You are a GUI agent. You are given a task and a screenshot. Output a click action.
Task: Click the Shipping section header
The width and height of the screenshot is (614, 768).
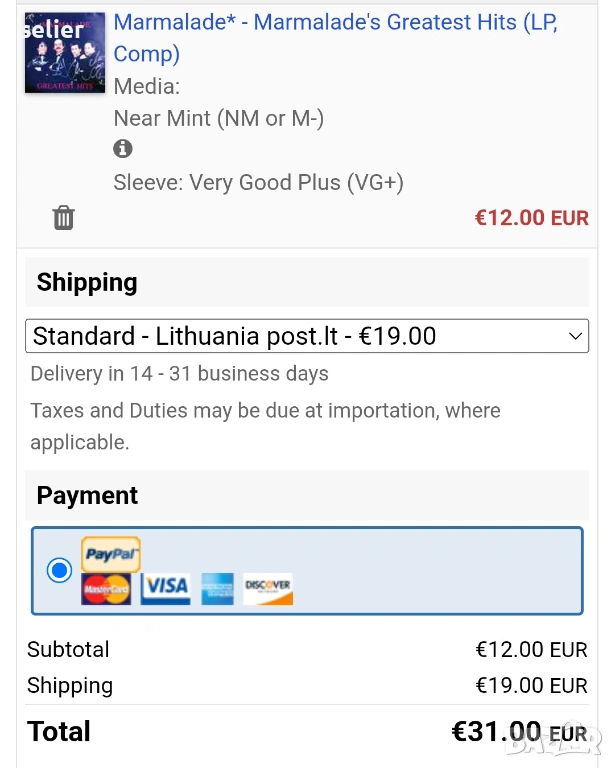tap(87, 283)
